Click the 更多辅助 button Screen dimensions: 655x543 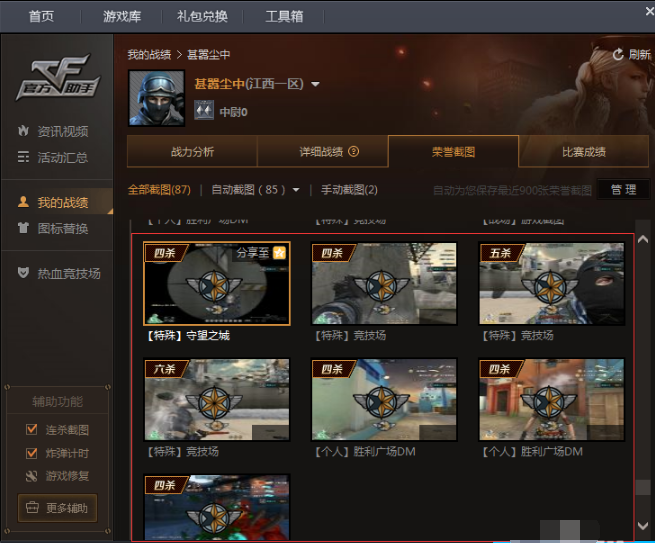pos(57,508)
